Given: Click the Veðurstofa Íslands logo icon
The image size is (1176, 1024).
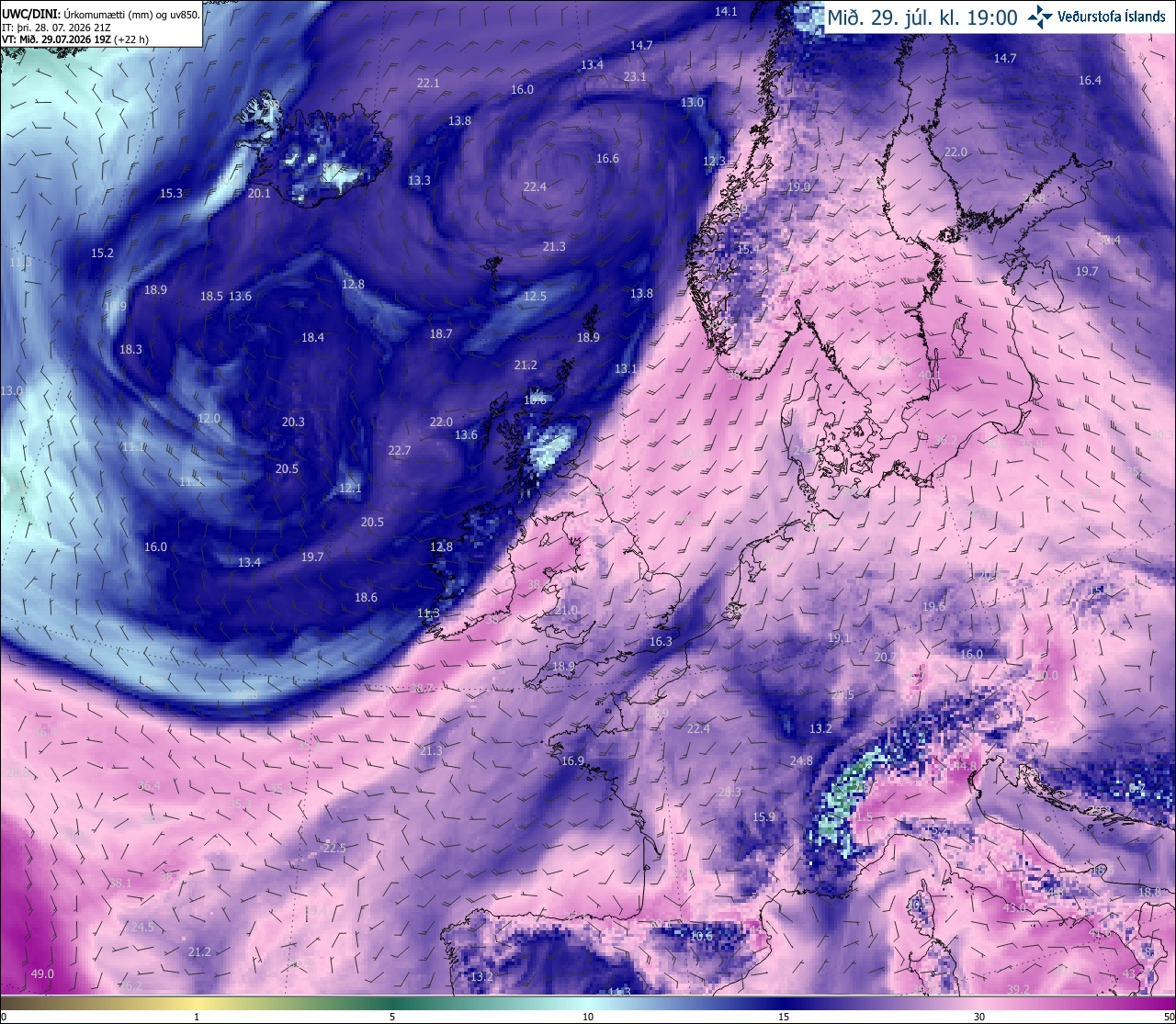Looking at the screenshot, I should click(1040, 16).
